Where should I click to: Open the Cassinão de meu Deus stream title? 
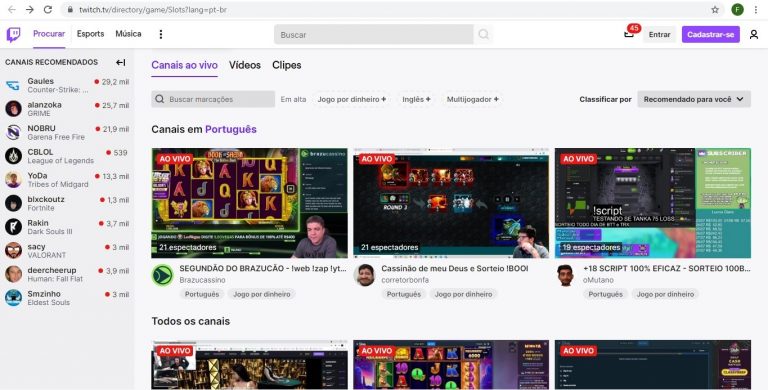coord(455,268)
